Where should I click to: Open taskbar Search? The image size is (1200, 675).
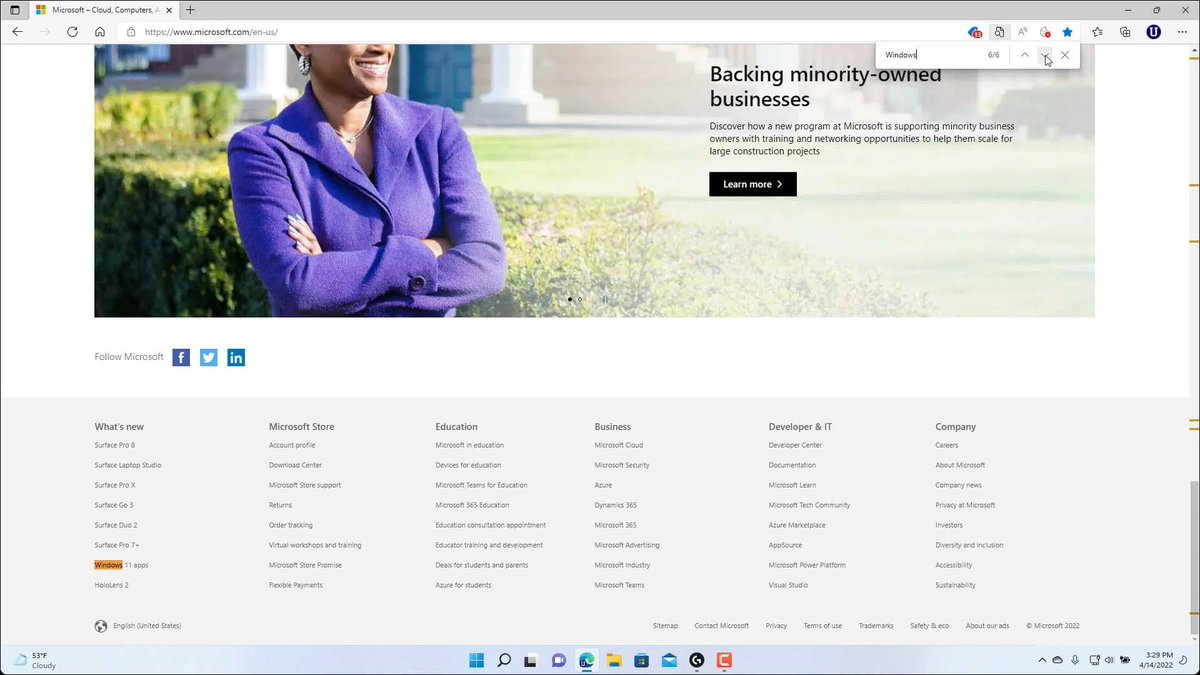(x=504, y=660)
